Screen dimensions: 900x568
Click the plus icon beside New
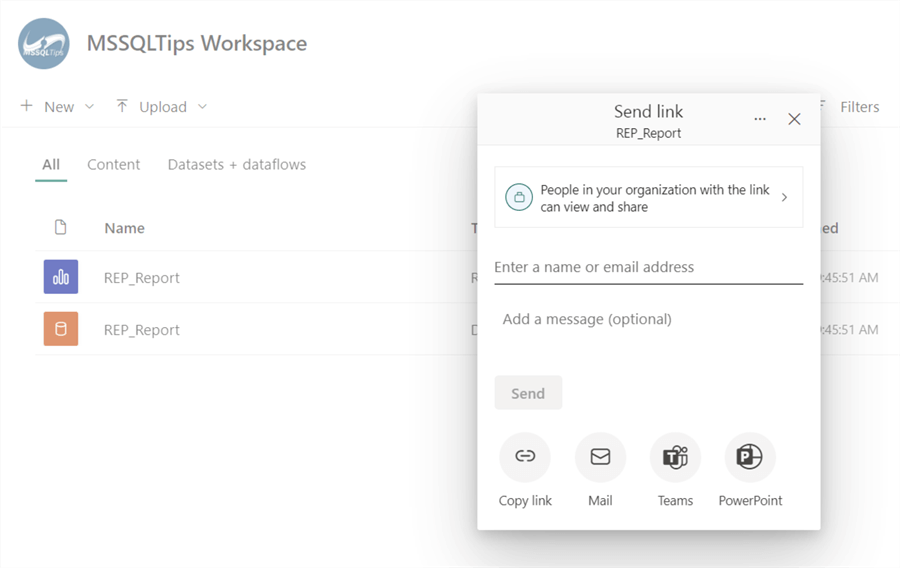26,106
